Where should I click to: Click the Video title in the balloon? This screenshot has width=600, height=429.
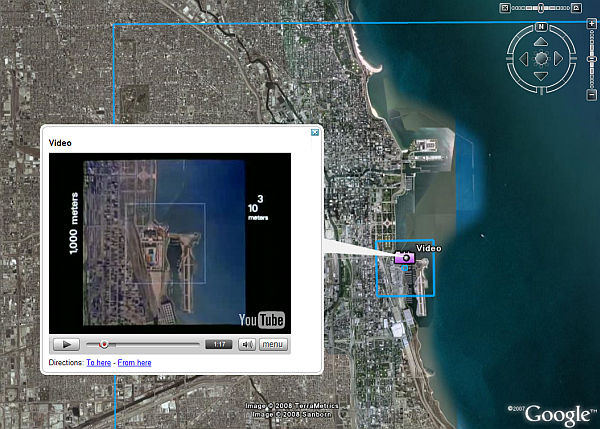point(60,143)
